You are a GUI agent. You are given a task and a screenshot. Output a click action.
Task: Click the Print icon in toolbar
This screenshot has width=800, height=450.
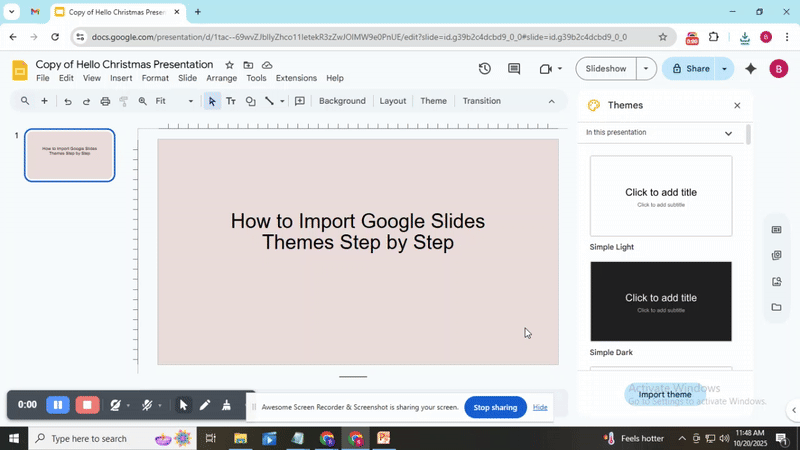coord(105,101)
